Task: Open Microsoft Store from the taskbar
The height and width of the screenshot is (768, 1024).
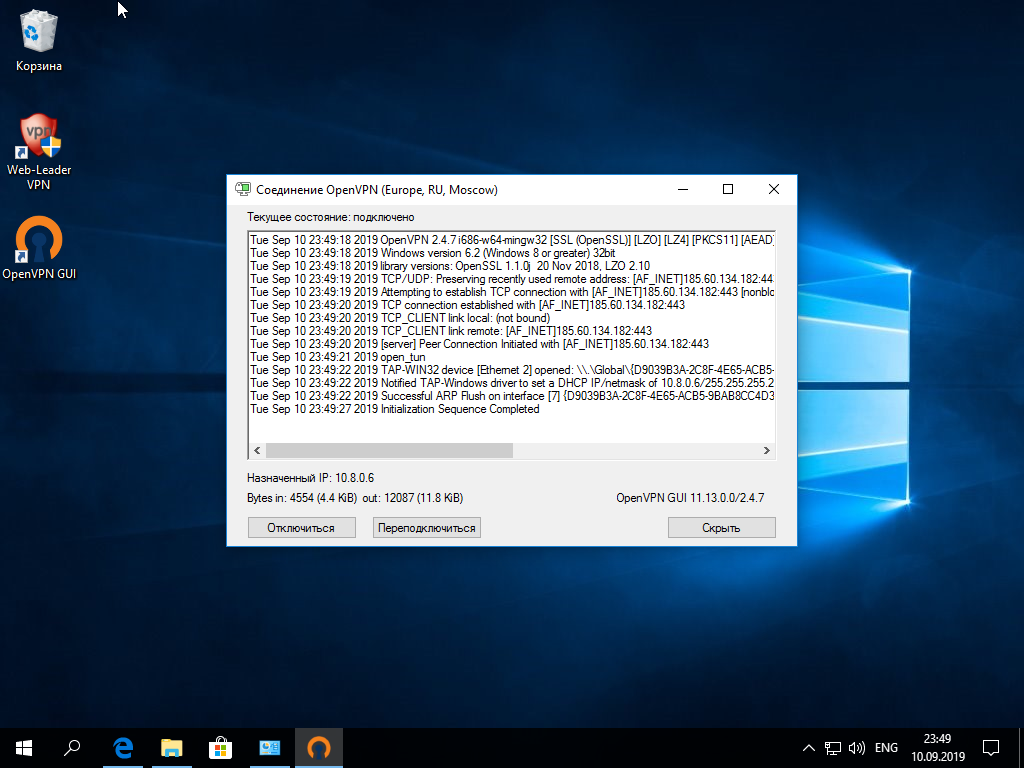Action: click(221, 748)
